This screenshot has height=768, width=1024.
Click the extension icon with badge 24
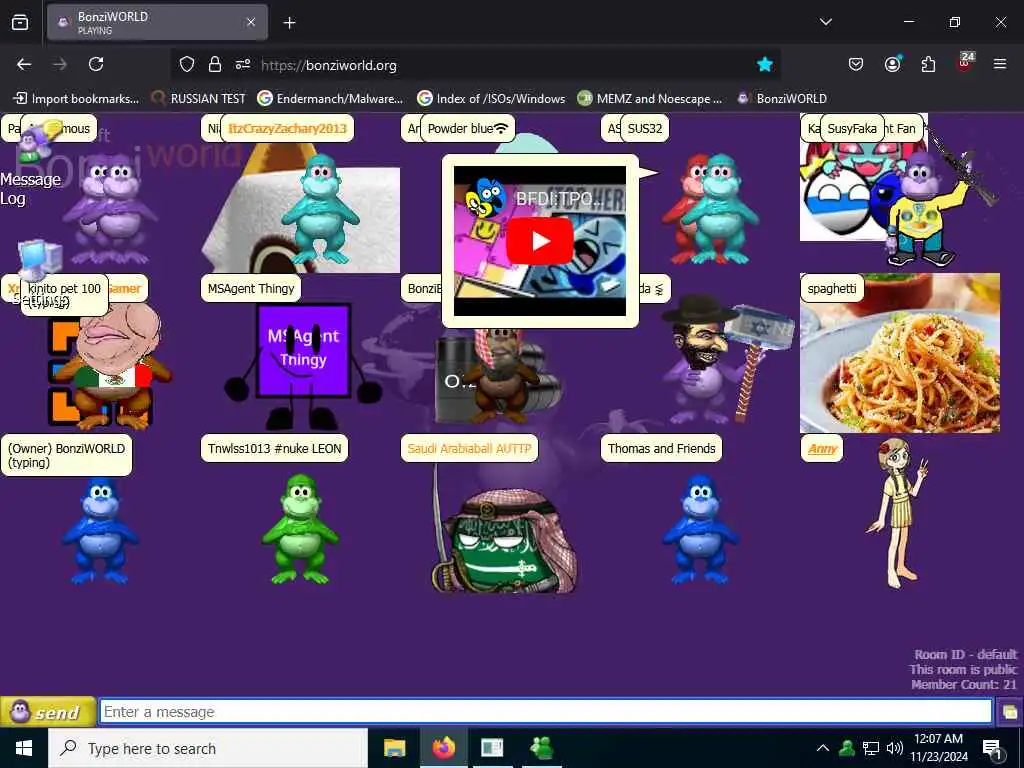coord(965,63)
